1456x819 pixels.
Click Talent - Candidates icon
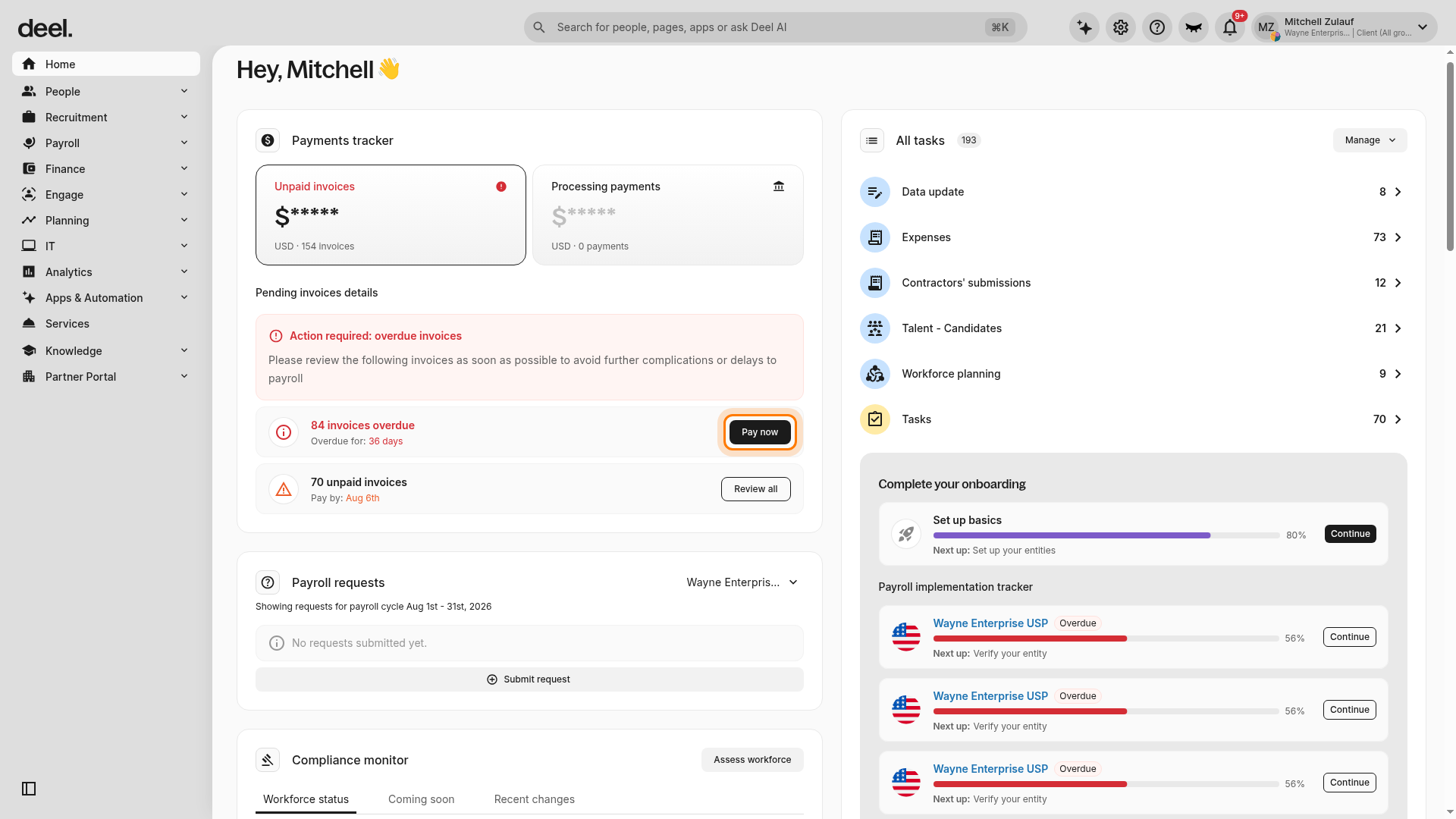[875, 328]
